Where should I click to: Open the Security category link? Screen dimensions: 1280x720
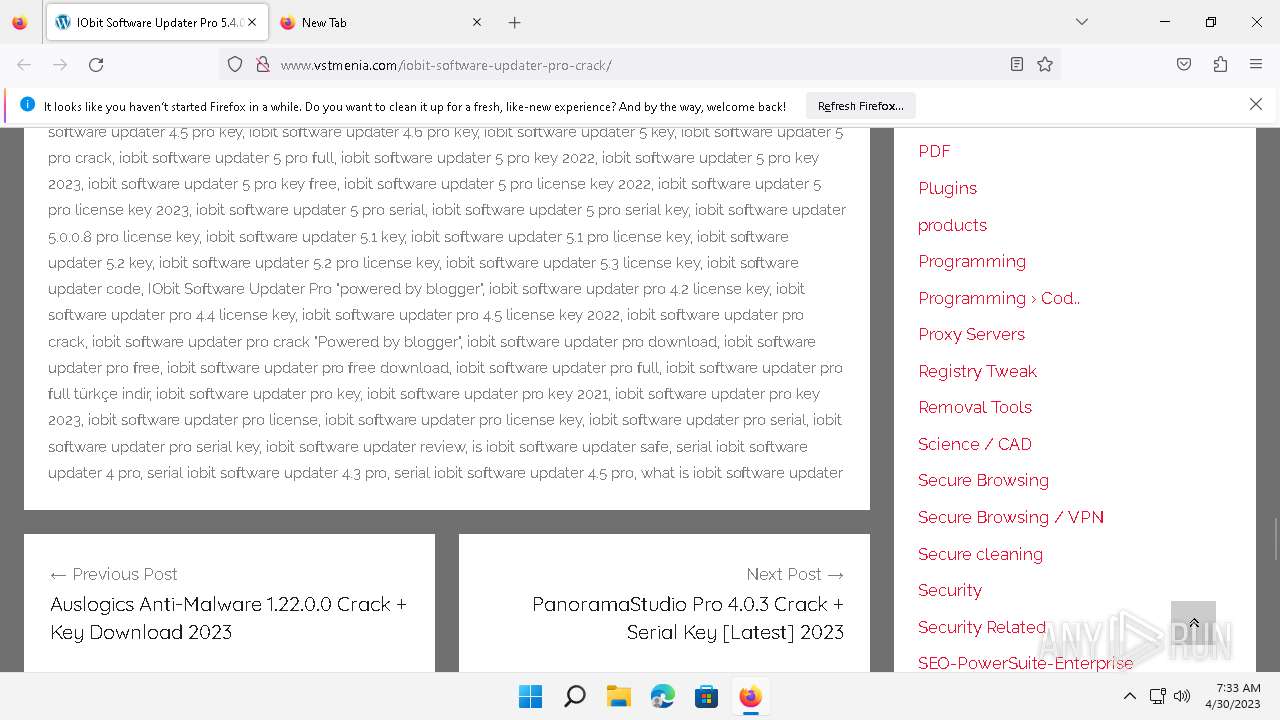[950, 590]
